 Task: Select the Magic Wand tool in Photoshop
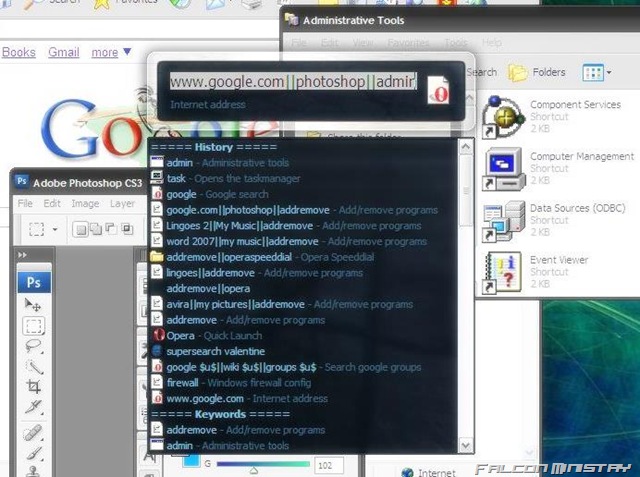tap(34, 366)
